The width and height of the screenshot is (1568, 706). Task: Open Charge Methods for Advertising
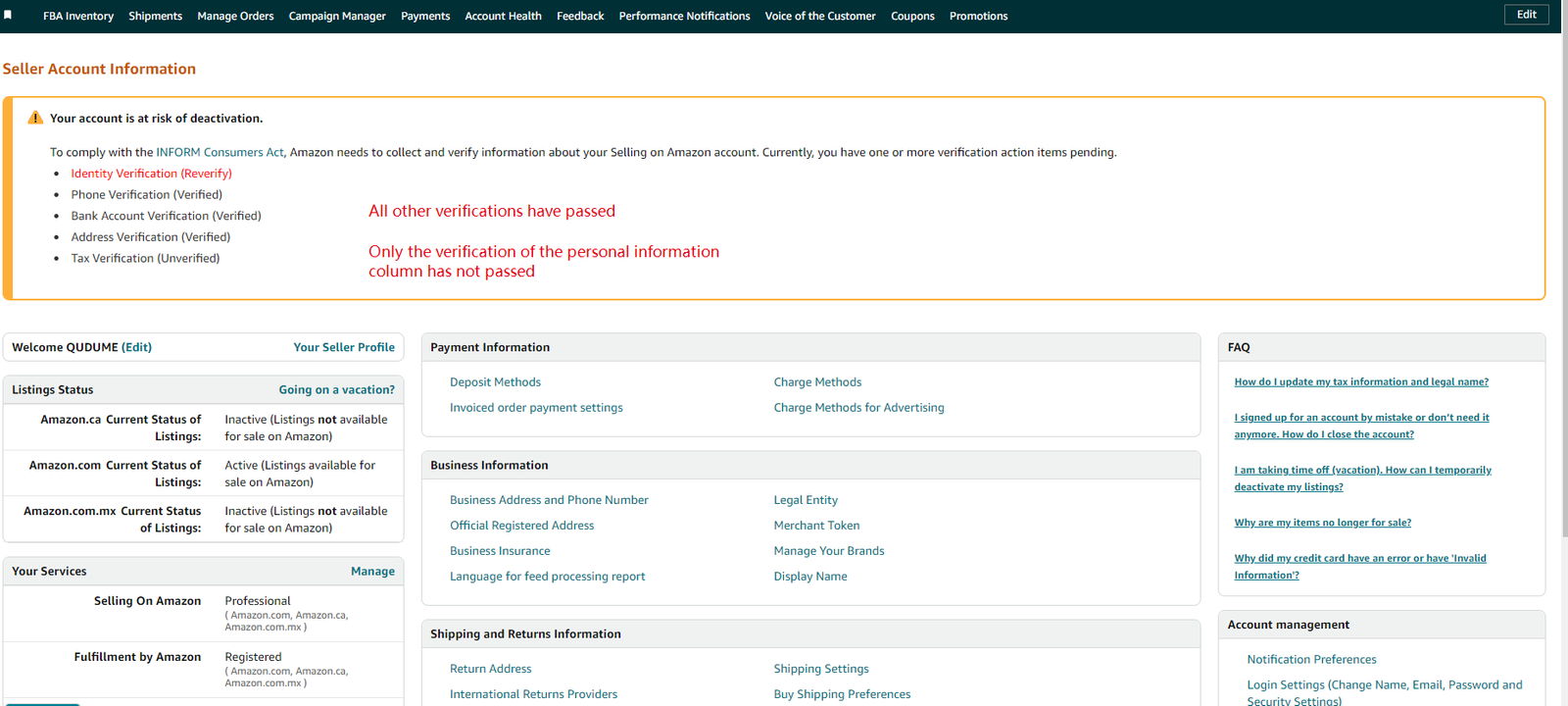tap(858, 408)
